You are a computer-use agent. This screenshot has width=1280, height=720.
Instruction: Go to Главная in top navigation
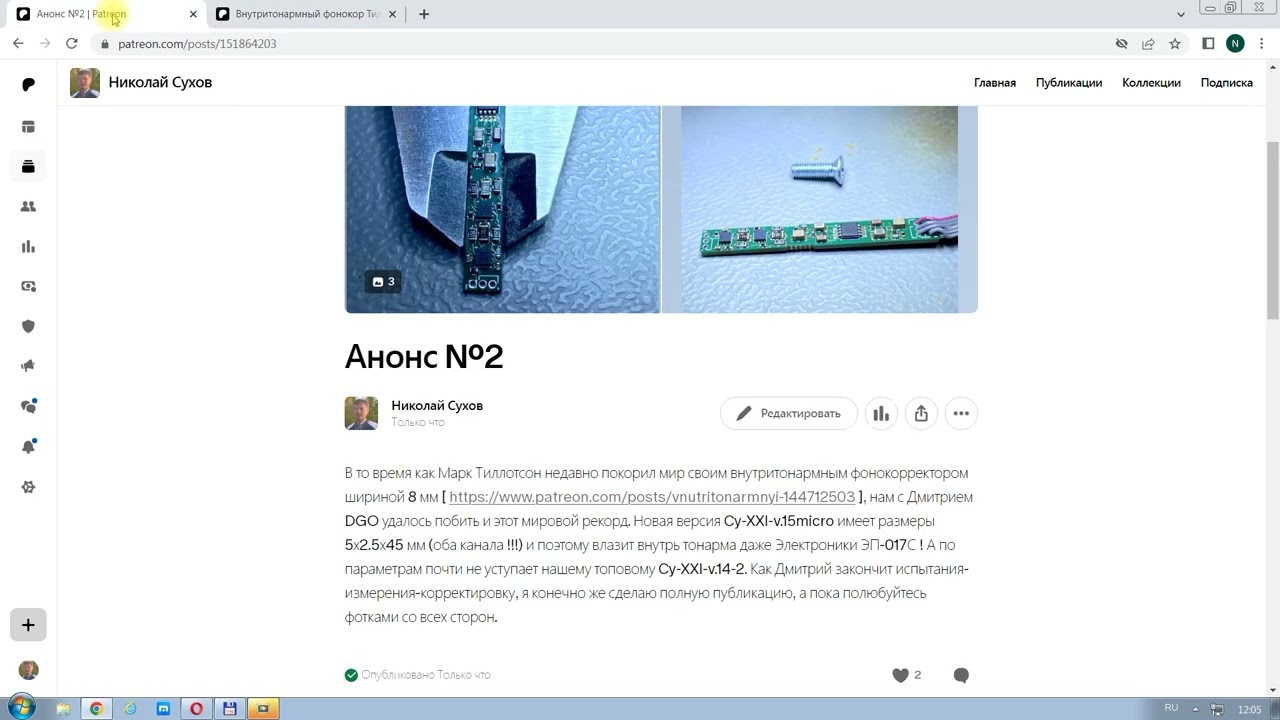pyautogui.click(x=995, y=83)
